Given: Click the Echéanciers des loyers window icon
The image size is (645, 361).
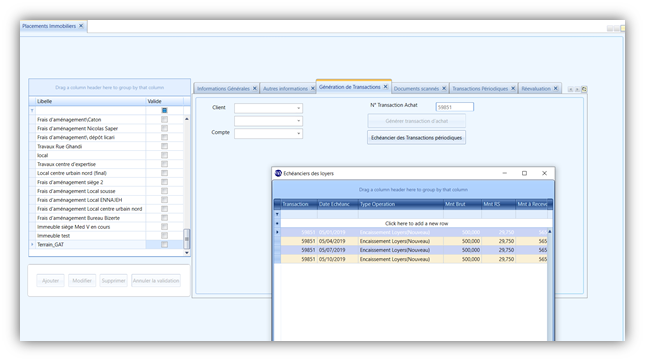Looking at the screenshot, I should click(x=278, y=173).
